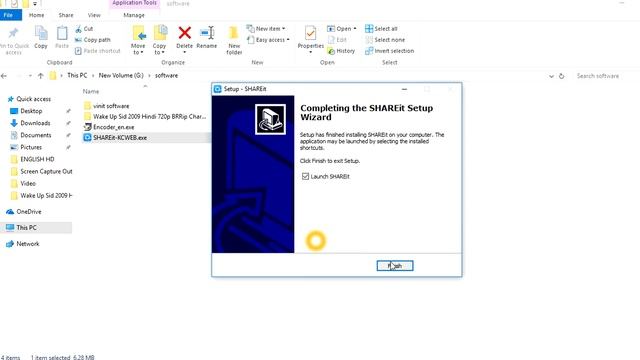
Task: Go back to the previous folder
Action: click(4, 76)
